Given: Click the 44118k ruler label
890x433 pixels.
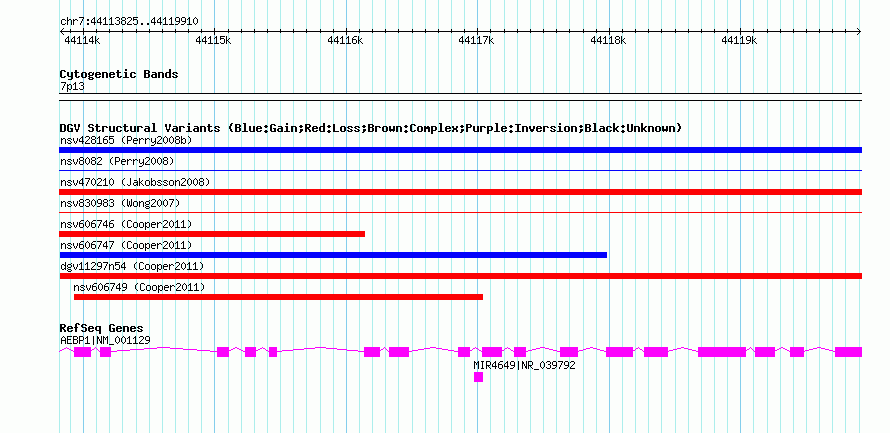Looking at the screenshot, I should (608, 40).
